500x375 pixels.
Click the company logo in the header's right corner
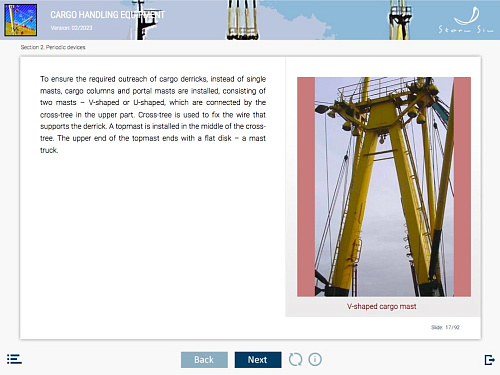point(466,20)
